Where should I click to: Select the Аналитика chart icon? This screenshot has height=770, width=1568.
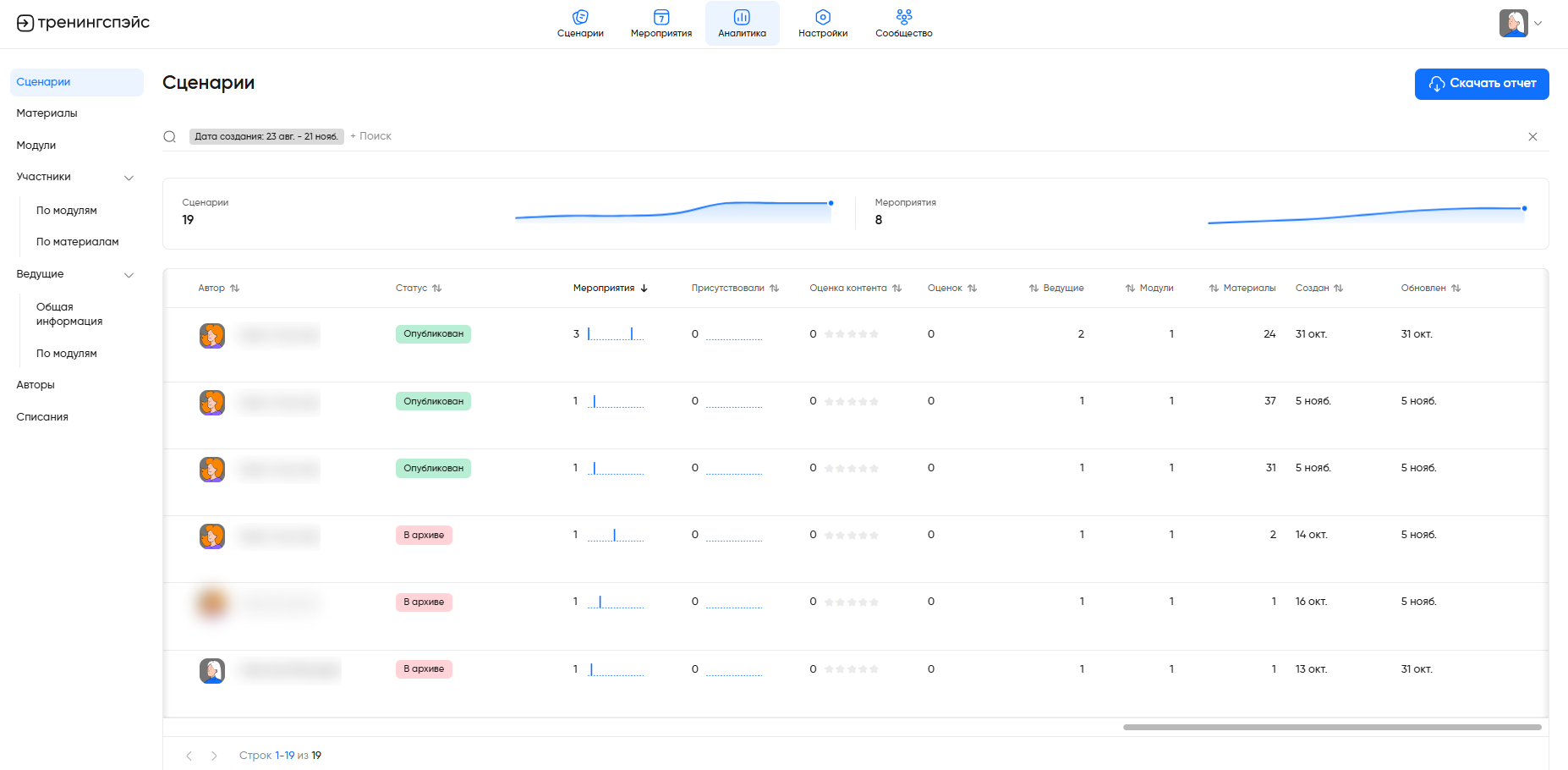click(x=742, y=17)
